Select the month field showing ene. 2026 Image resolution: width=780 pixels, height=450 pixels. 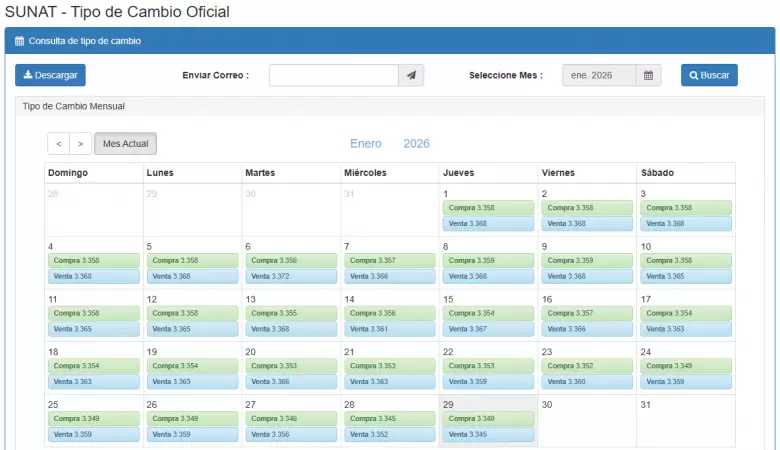click(599, 75)
